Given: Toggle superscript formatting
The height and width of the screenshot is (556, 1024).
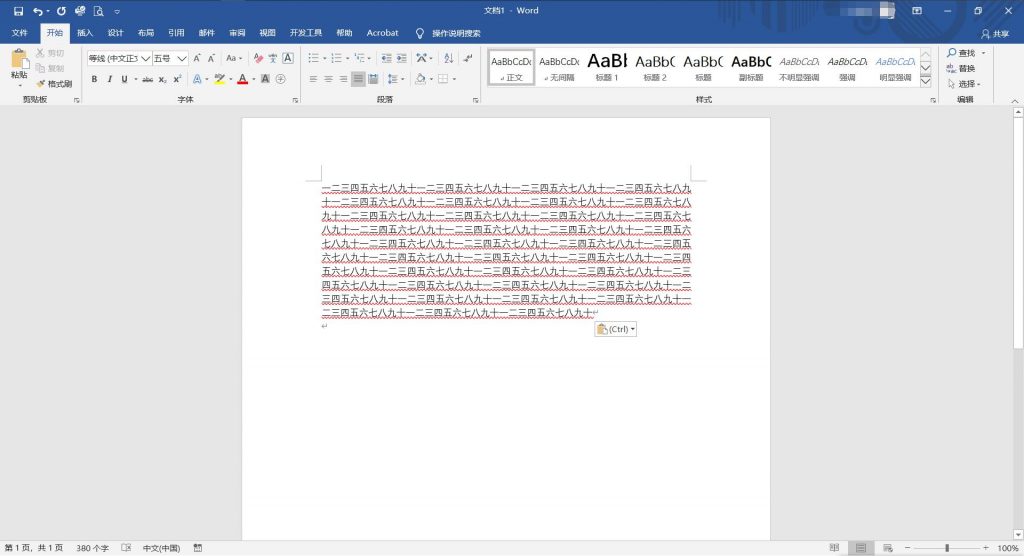Looking at the screenshot, I should pos(177,79).
